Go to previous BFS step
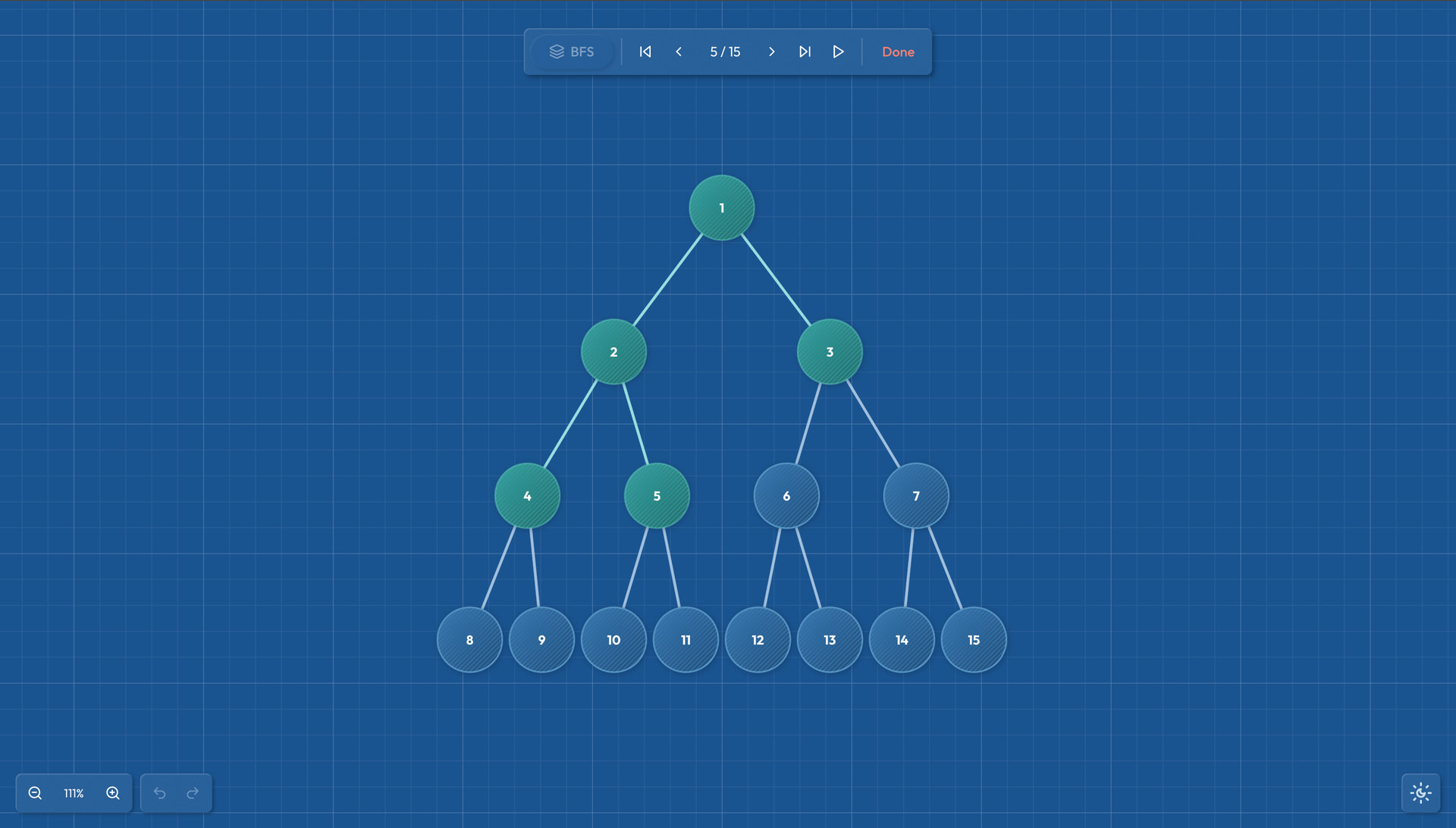Viewport: 1456px width, 828px height. tap(679, 52)
